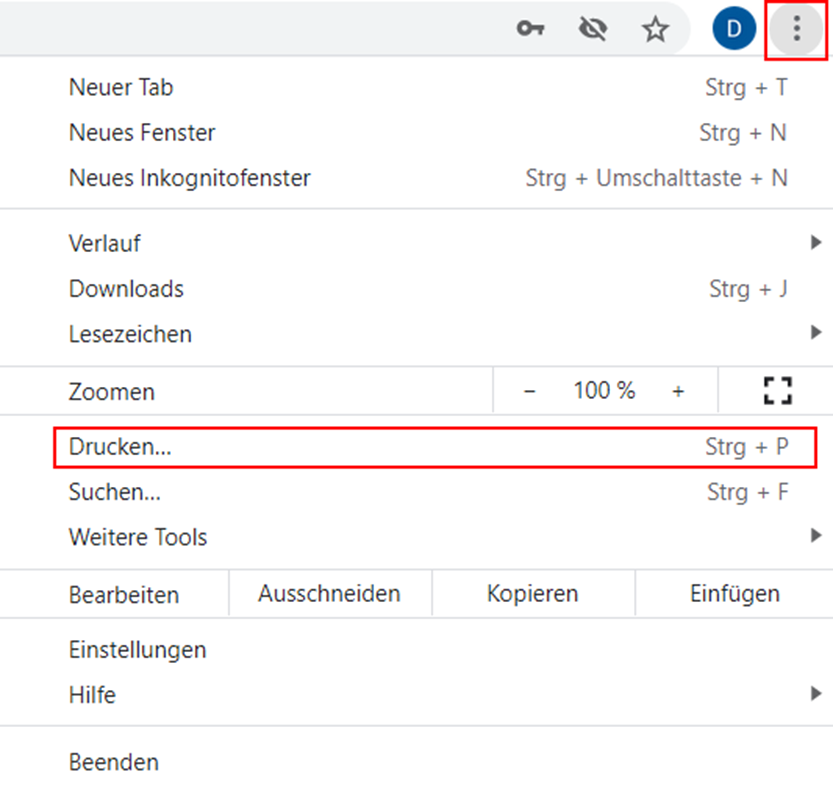Expand the Lesezeichen submenu arrow

pos(816,332)
